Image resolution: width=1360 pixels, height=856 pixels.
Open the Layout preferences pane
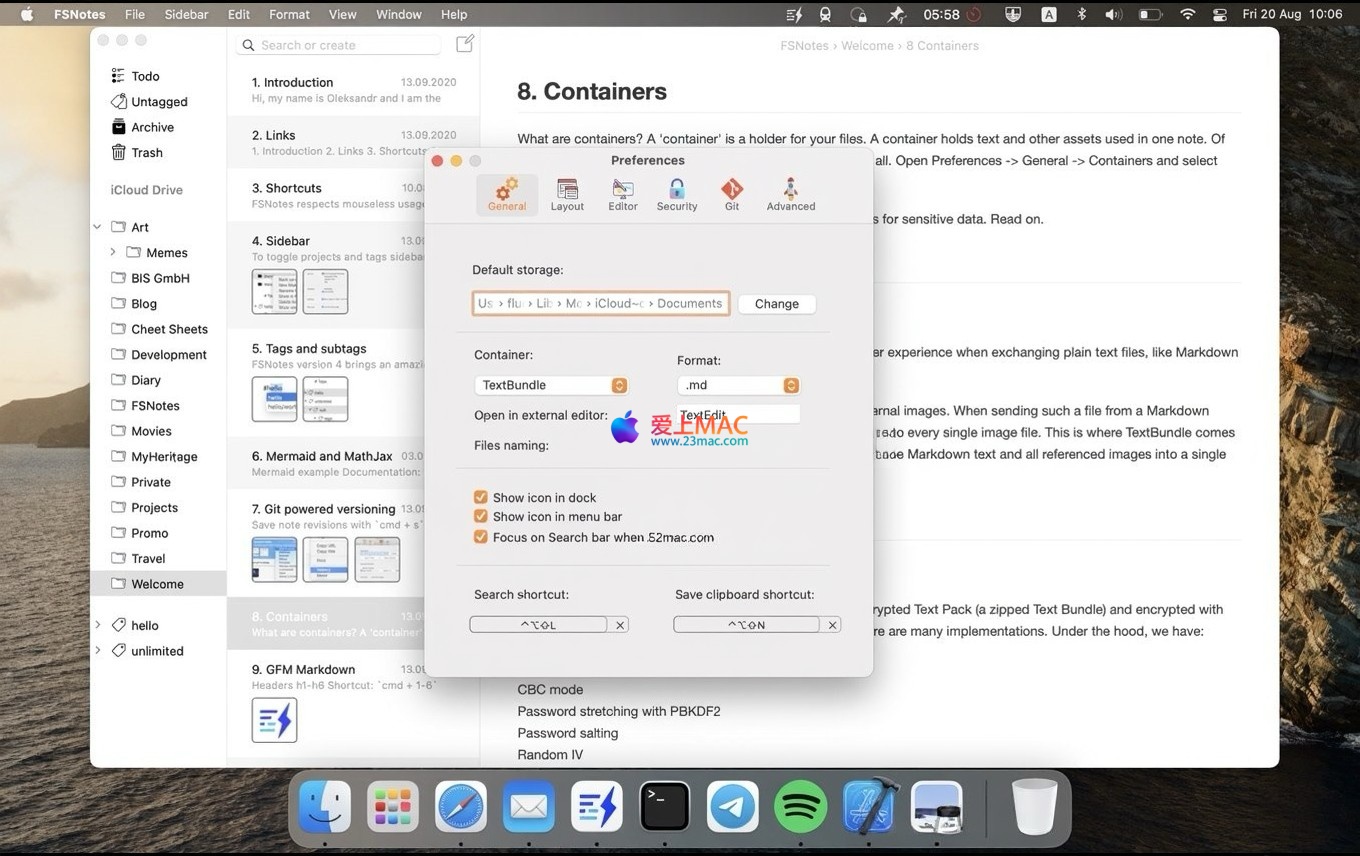coord(567,194)
